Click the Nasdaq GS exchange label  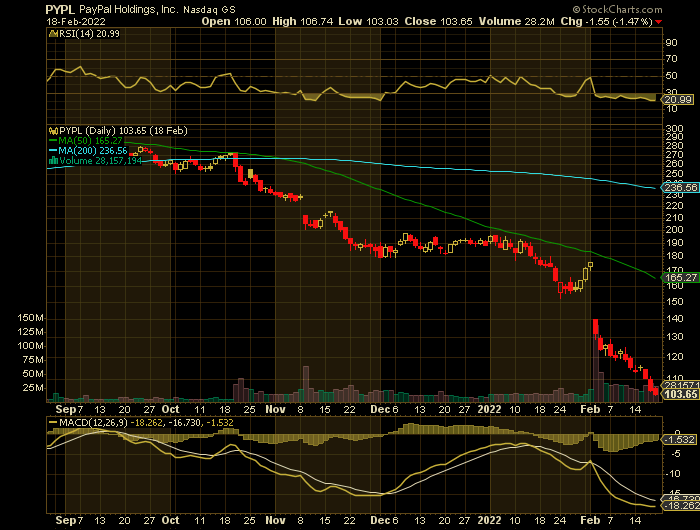click(209, 9)
